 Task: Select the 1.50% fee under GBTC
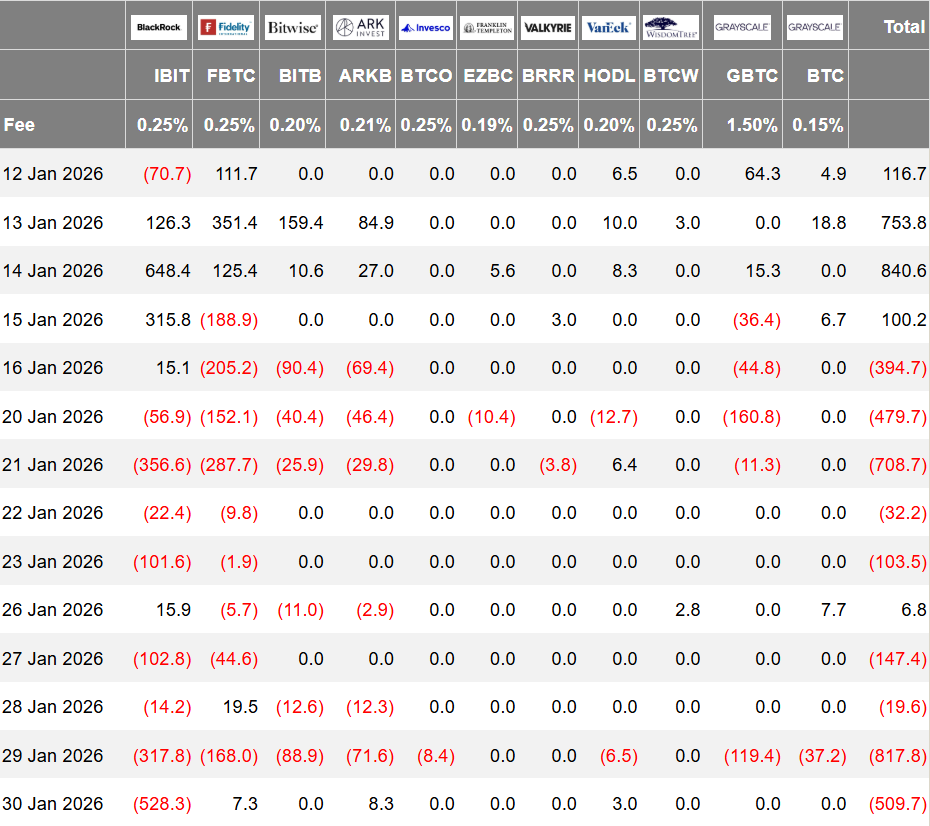point(752,125)
